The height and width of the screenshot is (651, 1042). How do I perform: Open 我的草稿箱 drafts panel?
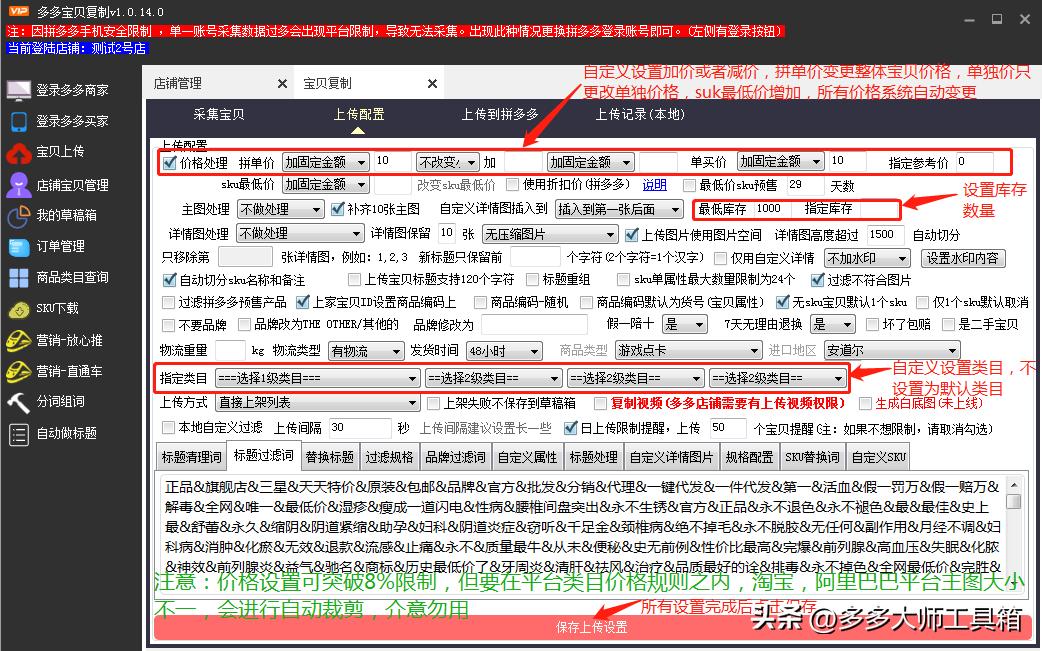(66, 215)
